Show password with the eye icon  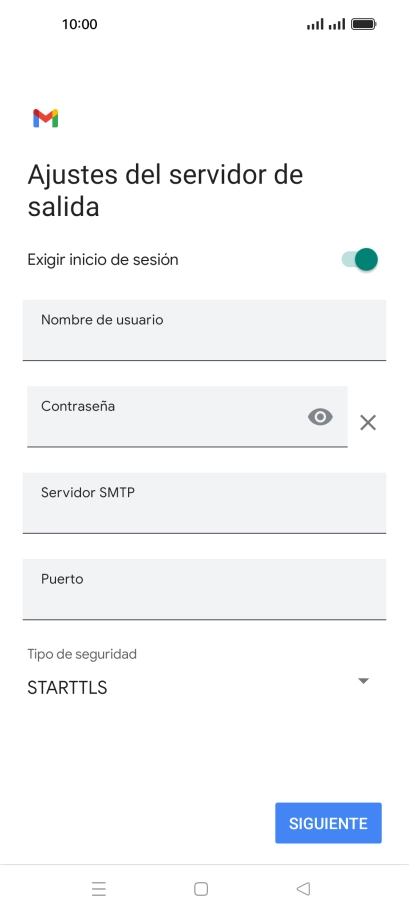pos(320,417)
